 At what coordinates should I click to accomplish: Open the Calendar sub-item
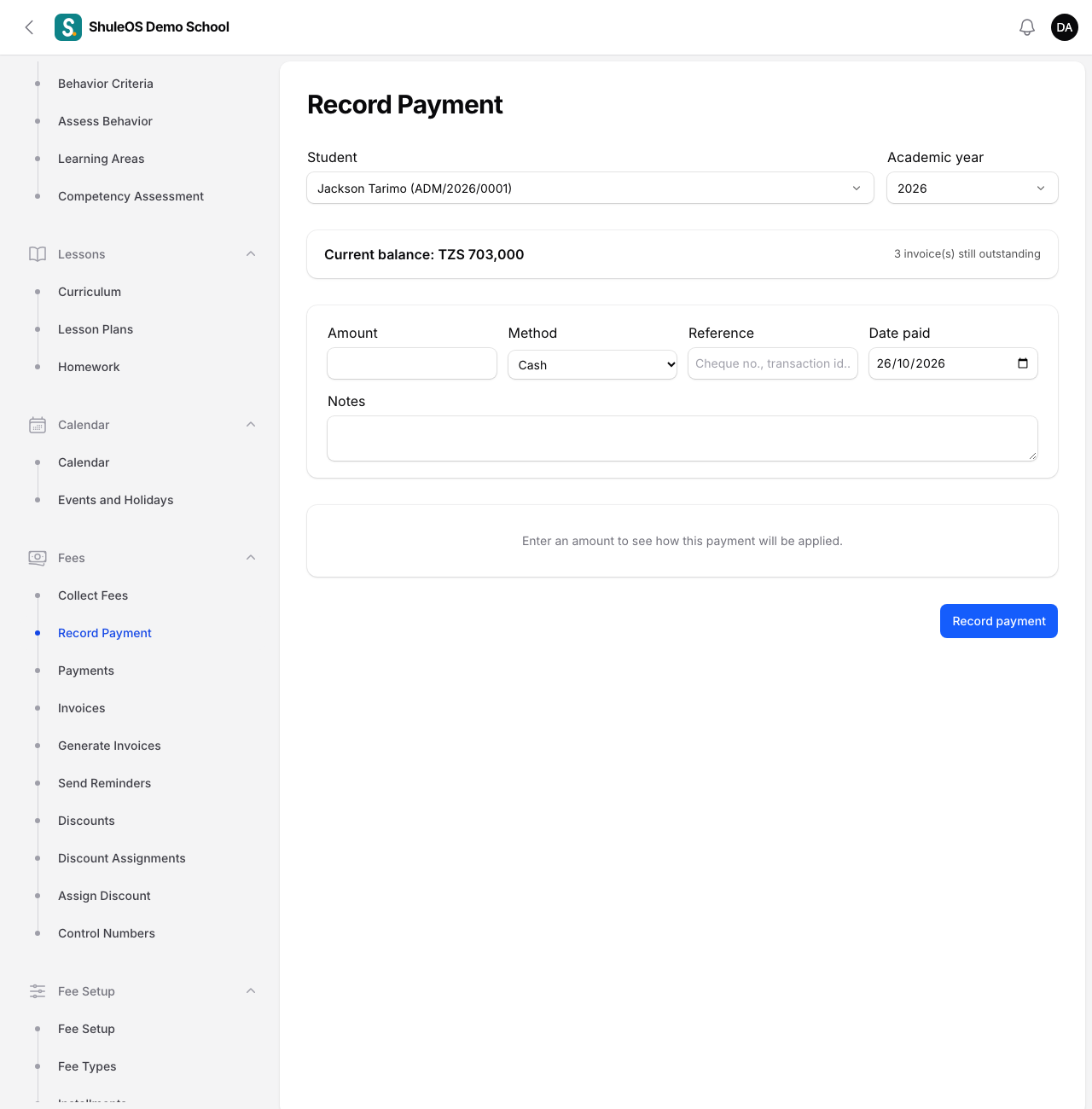tap(84, 462)
